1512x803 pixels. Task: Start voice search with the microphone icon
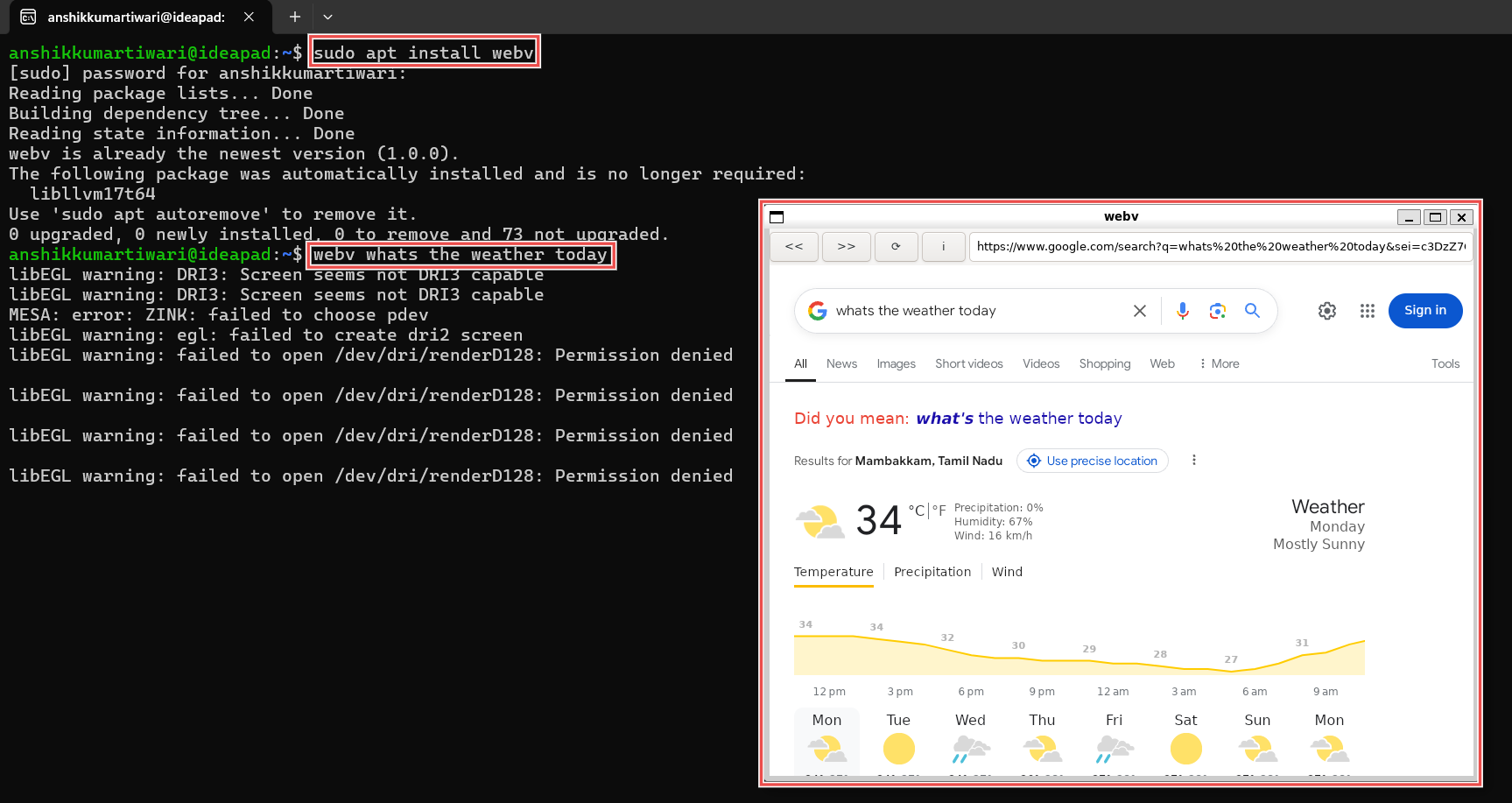(1183, 310)
